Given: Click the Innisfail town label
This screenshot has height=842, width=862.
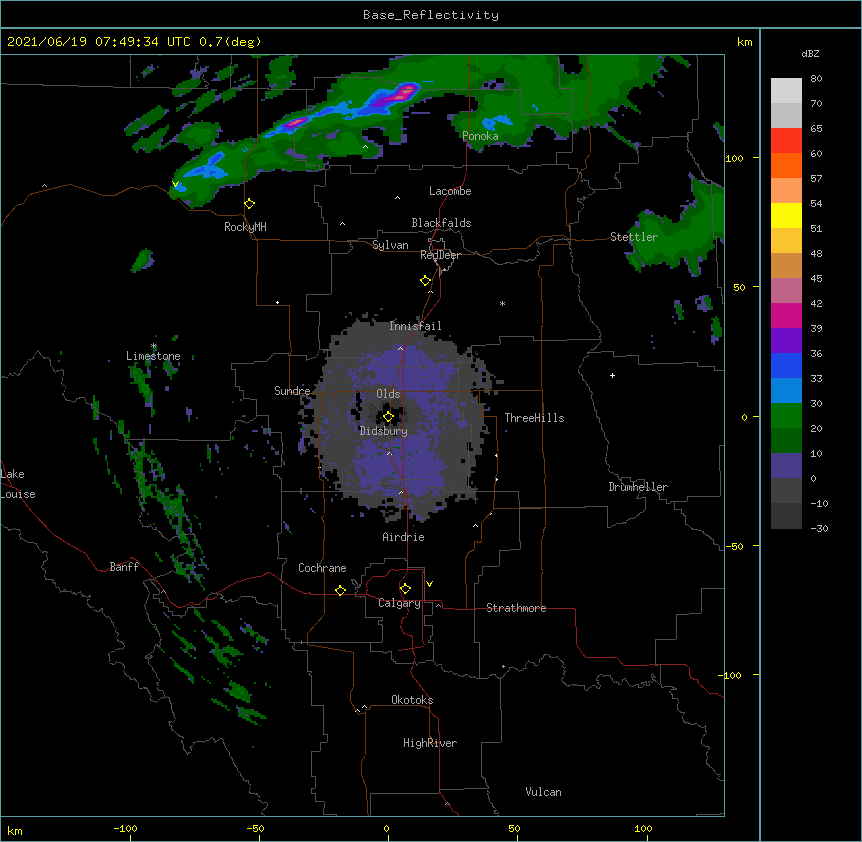Looking at the screenshot, I should pos(415,326).
